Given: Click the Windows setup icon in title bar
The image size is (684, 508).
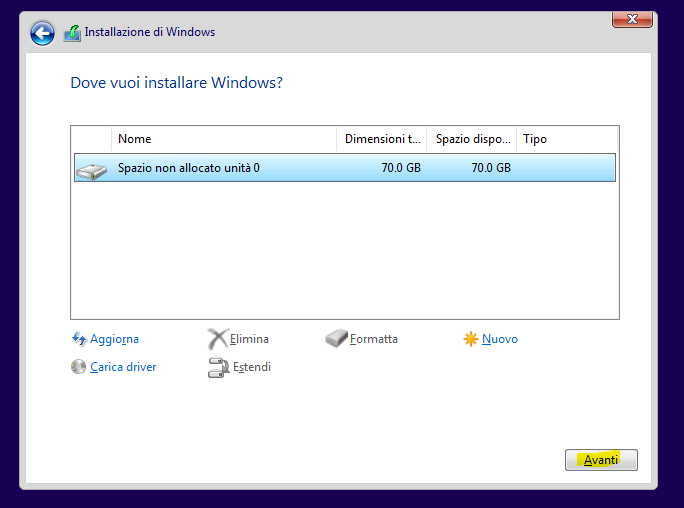Looking at the screenshot, I should (72, 33).
